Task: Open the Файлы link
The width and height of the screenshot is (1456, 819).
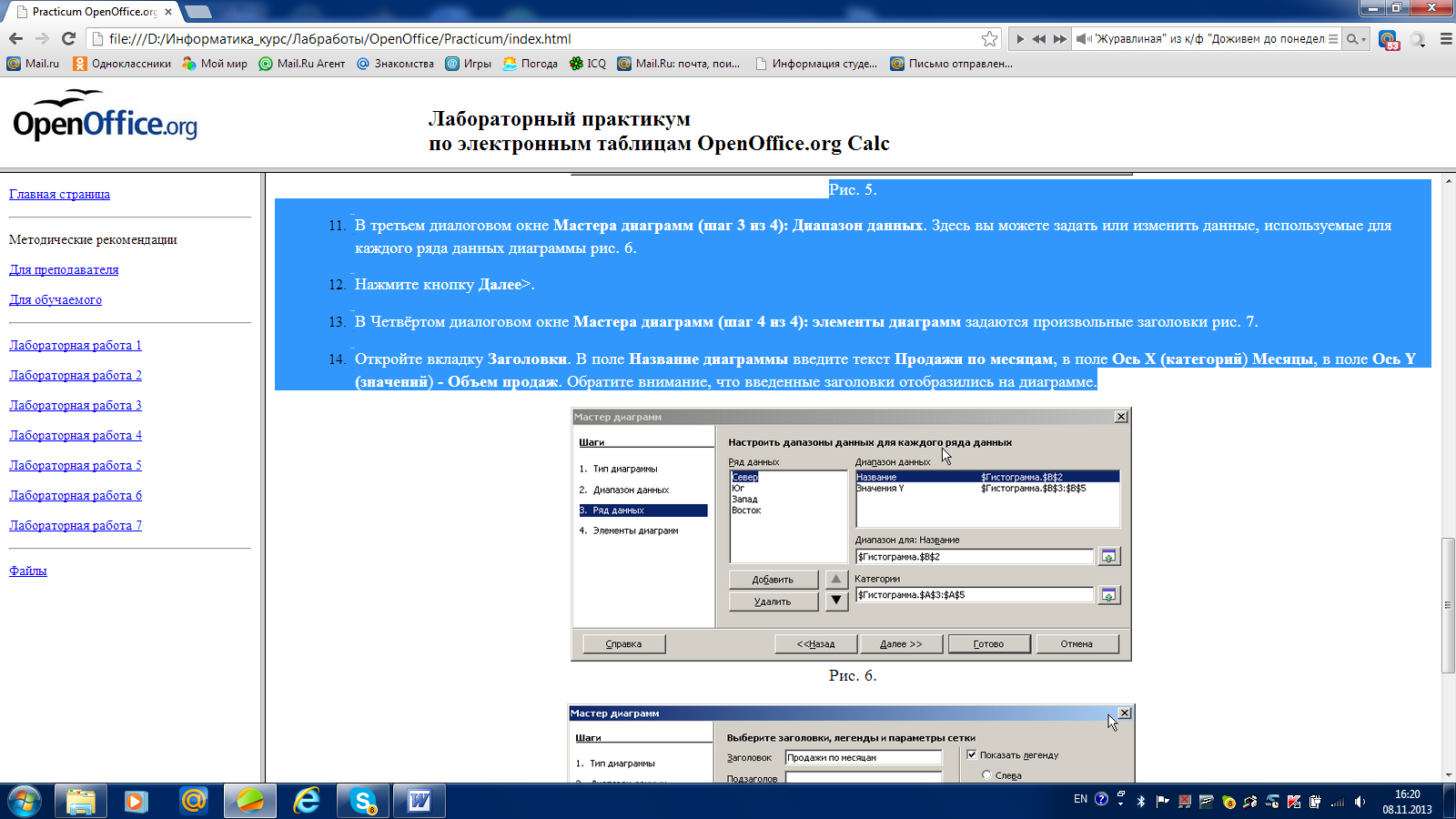Action: [28, 571]
